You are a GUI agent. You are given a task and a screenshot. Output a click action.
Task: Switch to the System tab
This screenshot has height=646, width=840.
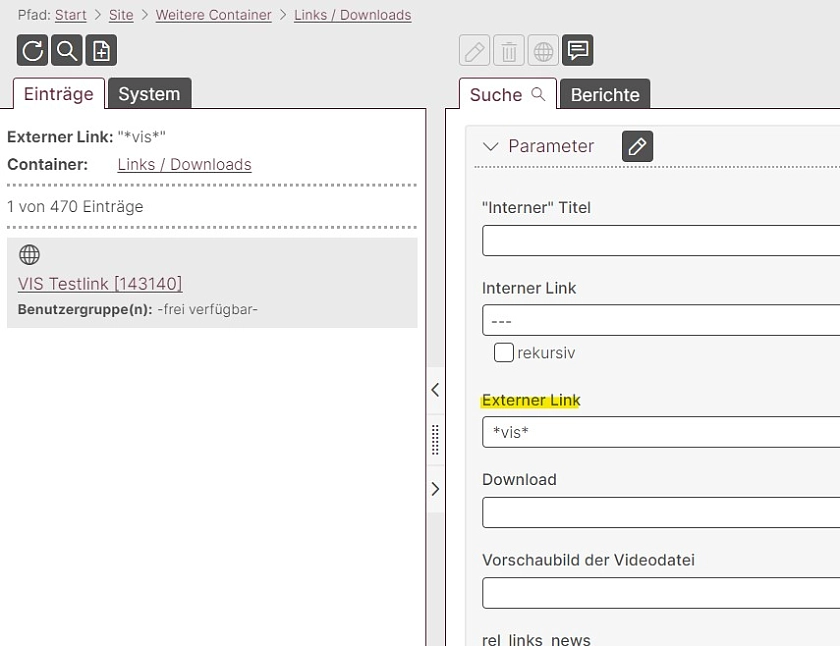149,94
